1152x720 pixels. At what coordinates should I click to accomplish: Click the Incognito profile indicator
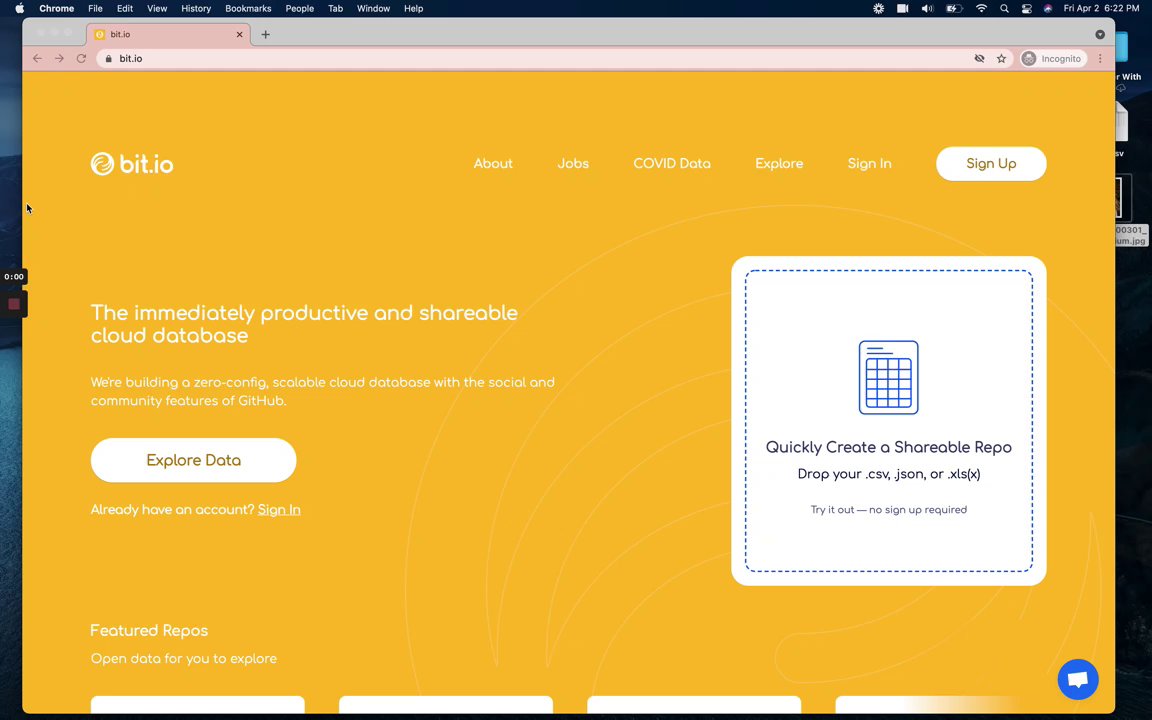tap(1053, 59)
